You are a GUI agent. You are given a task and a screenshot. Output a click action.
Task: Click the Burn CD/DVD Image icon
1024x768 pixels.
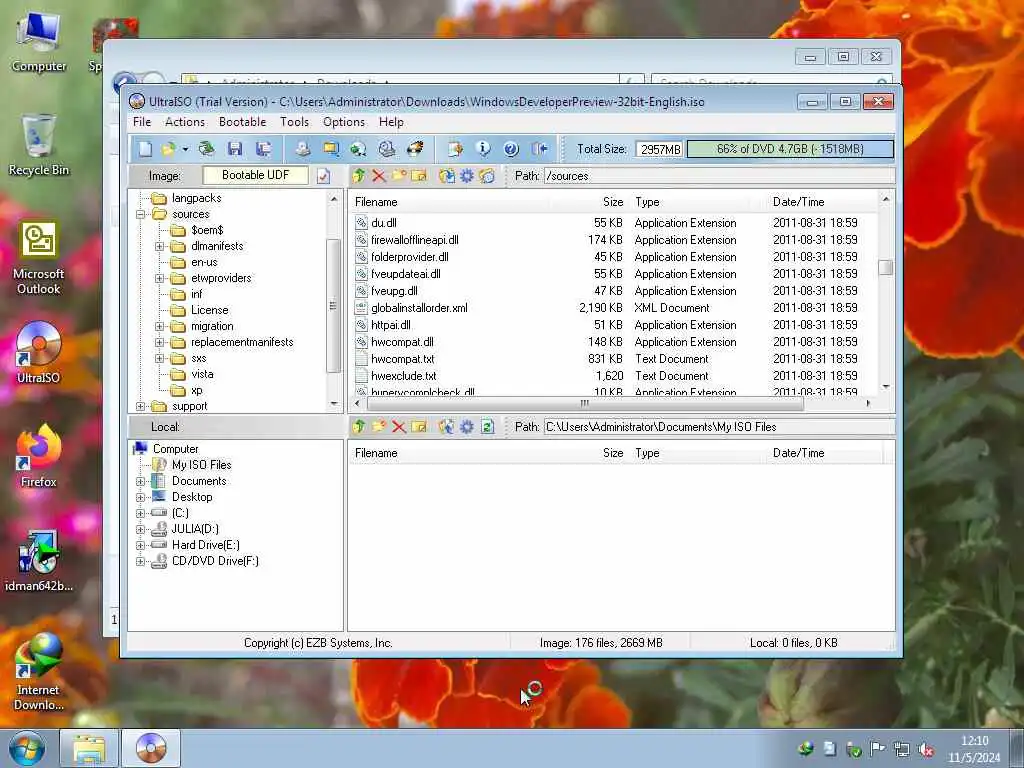(x=415, y=149)
